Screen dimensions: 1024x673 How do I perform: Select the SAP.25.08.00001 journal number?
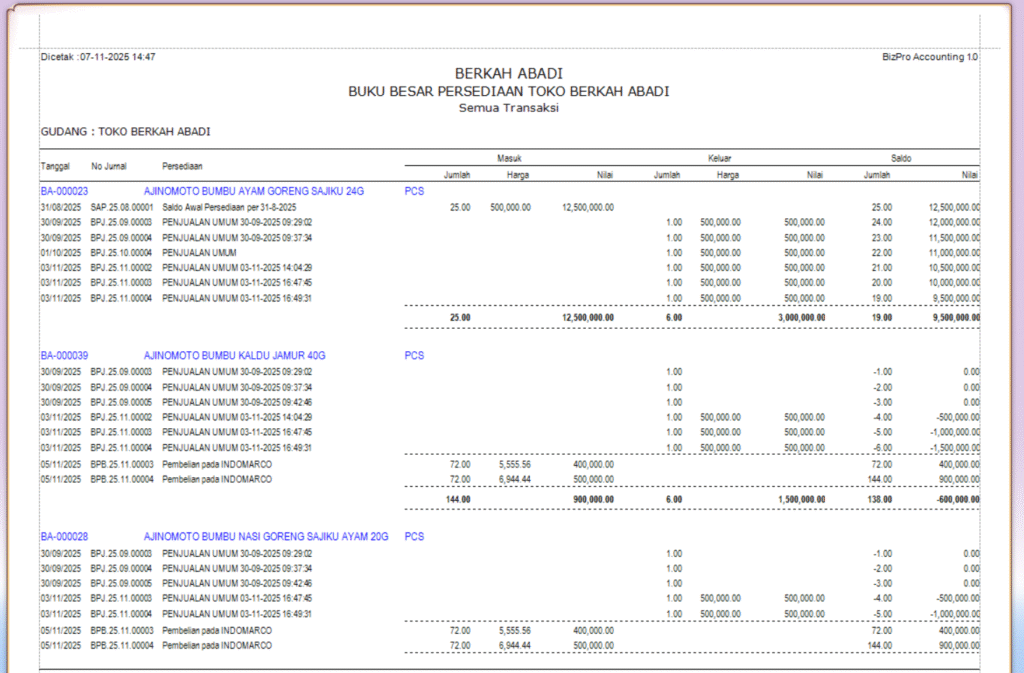(121, 207)
